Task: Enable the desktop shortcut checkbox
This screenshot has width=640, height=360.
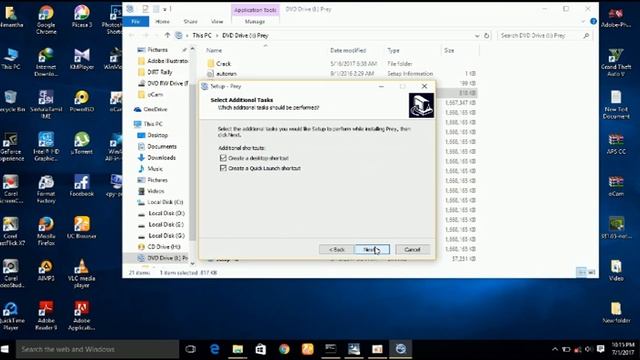Action: (223, 158)
